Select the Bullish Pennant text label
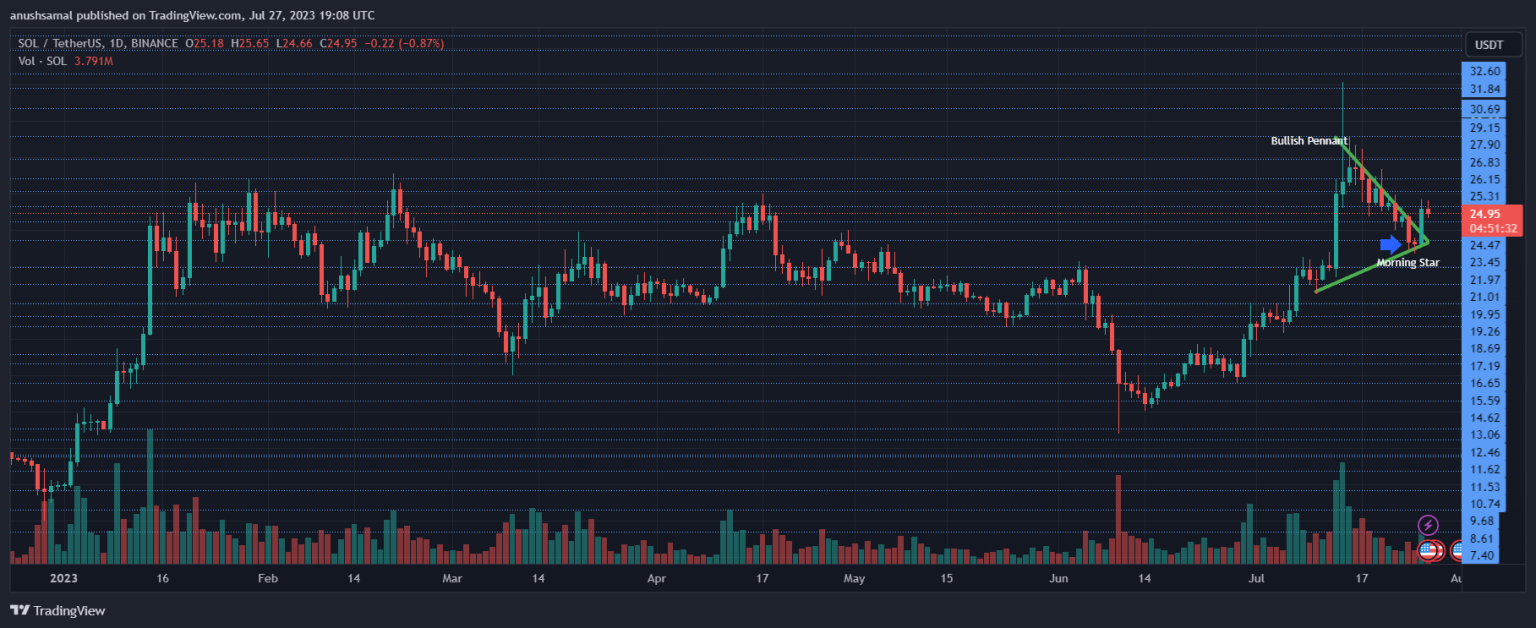 pos(1308,141)
